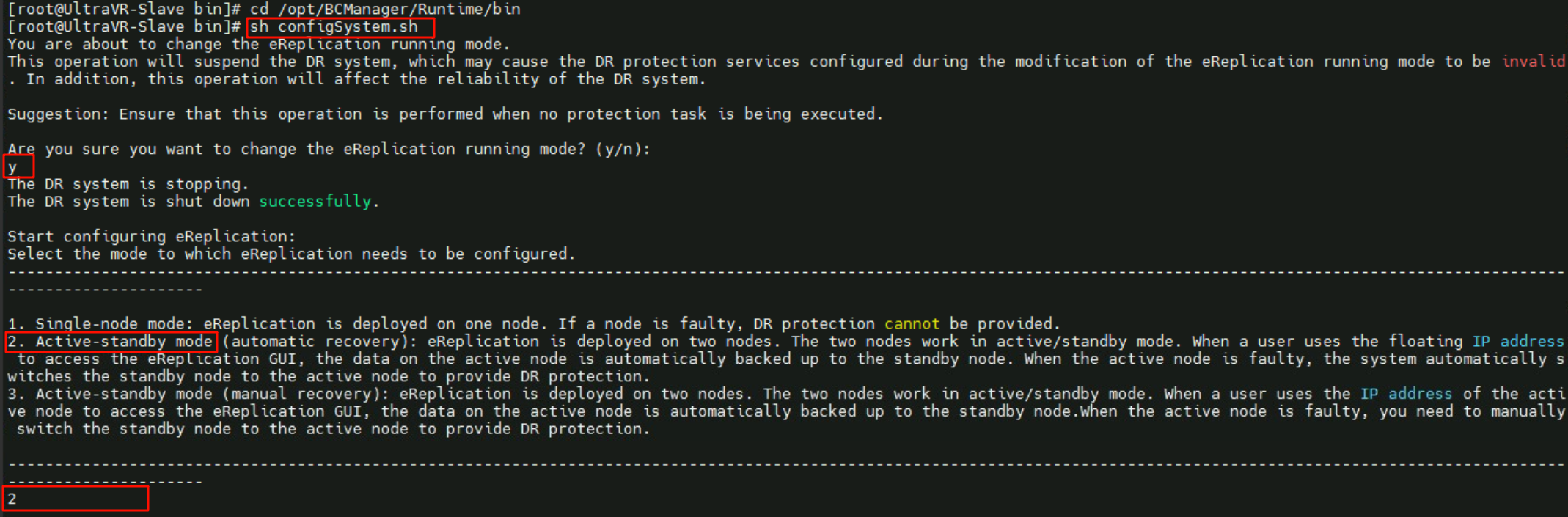This screenshot has width=1568, height=517.
Task: Click the "Suggestion:" label
Action: 58,114
